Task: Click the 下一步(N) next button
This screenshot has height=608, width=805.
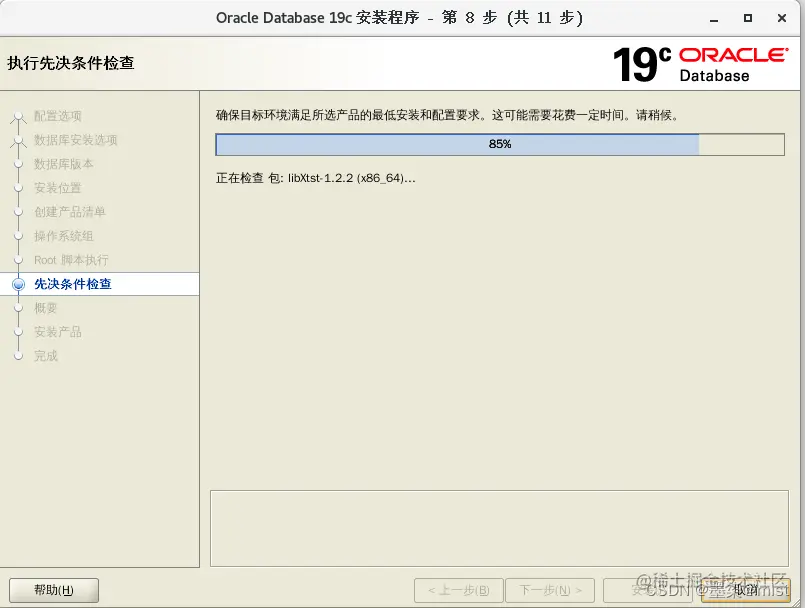Action: pyautogui.click(x=550, y=590)
